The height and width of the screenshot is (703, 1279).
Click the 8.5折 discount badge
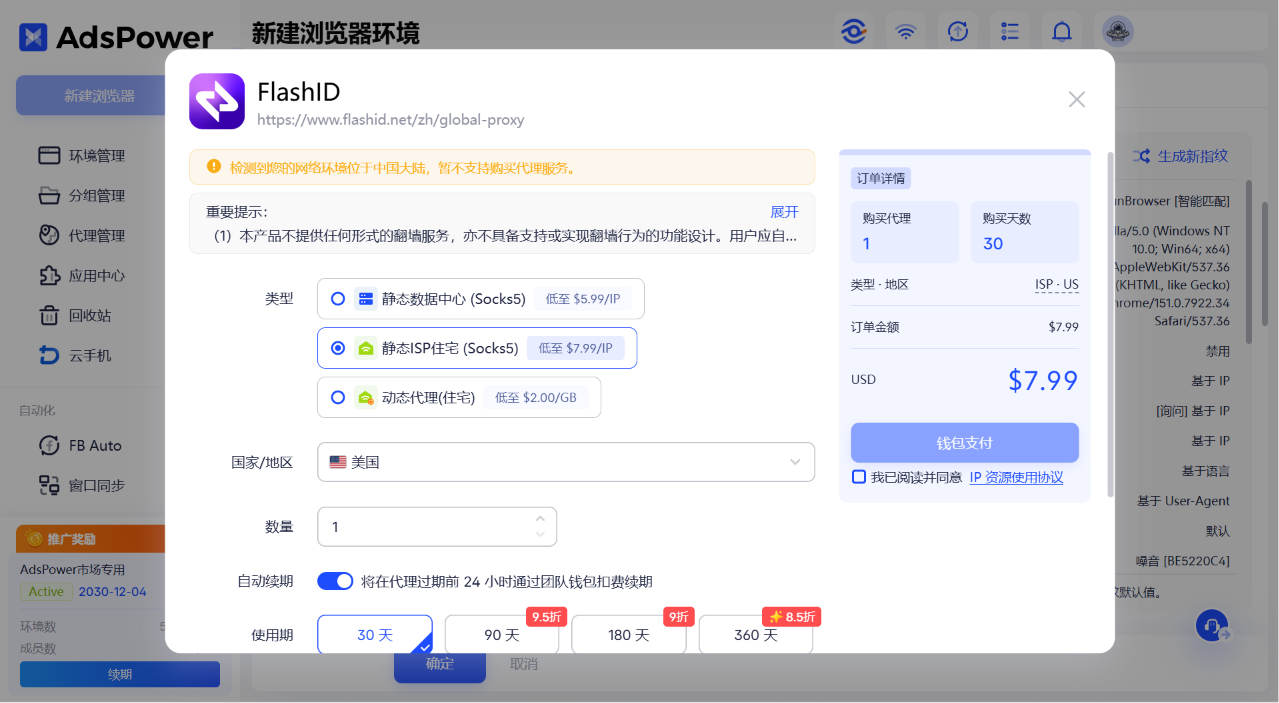[791, 617]
